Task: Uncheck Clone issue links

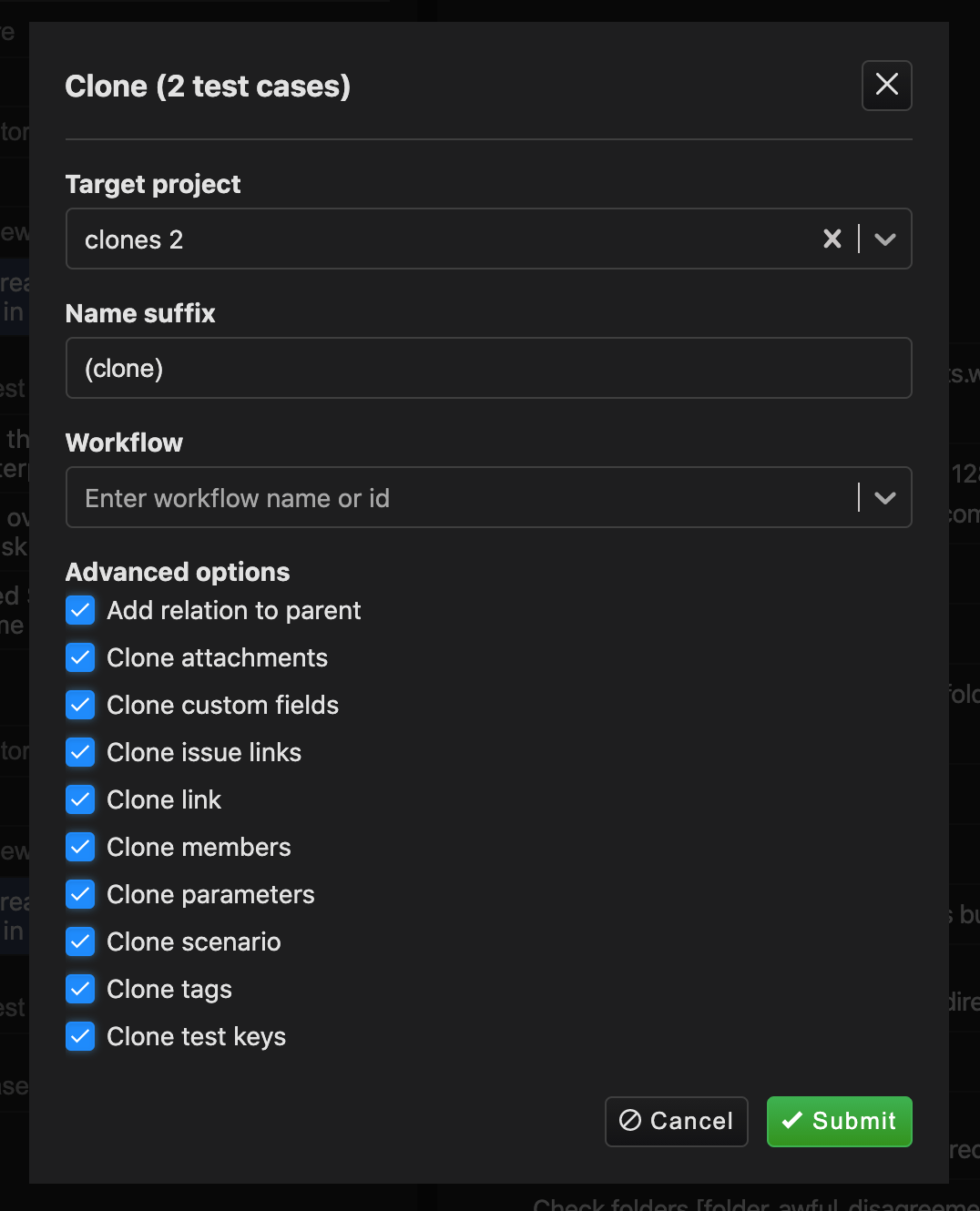Action: [81, 752]
